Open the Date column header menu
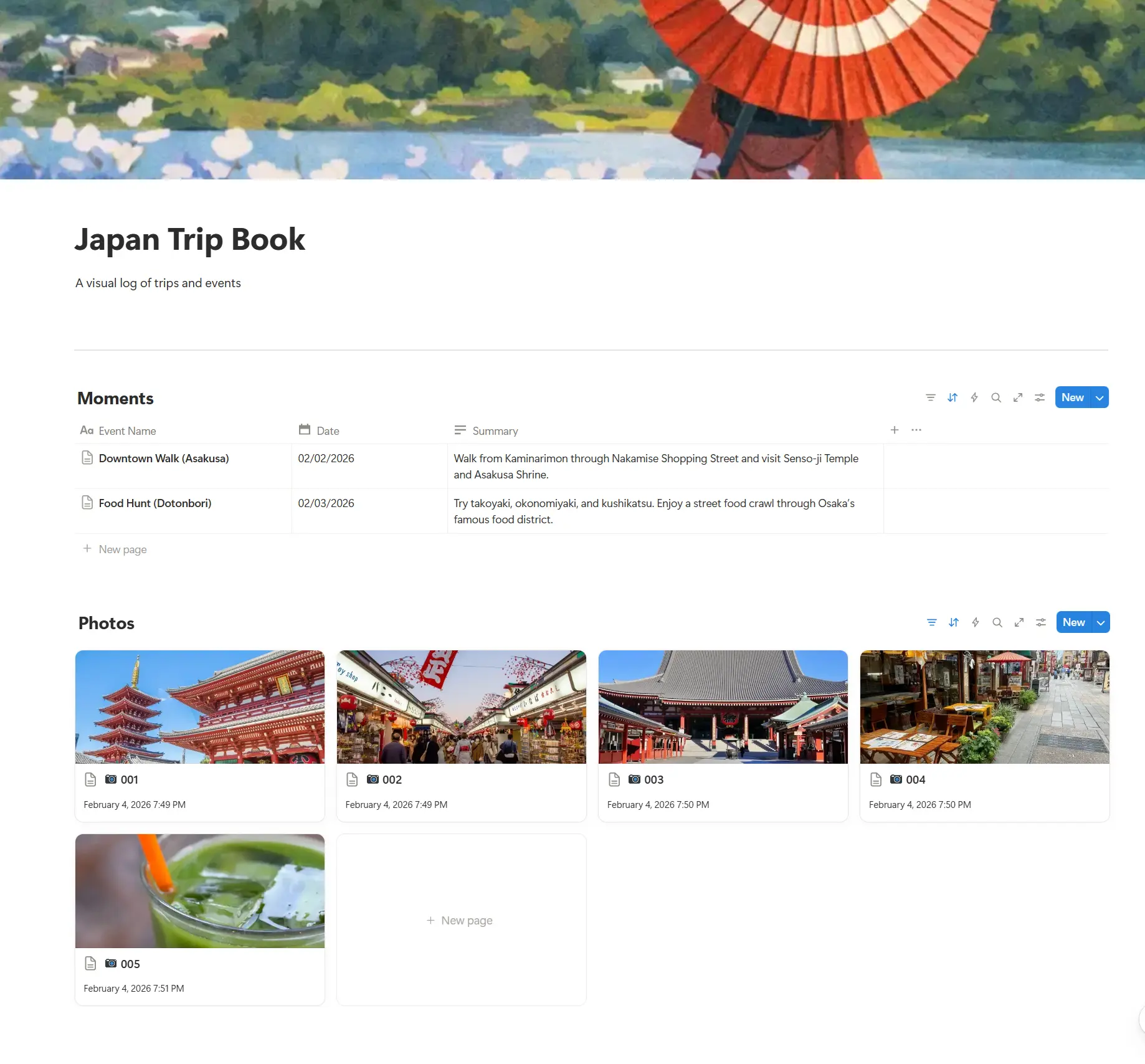 pos(328,430)
